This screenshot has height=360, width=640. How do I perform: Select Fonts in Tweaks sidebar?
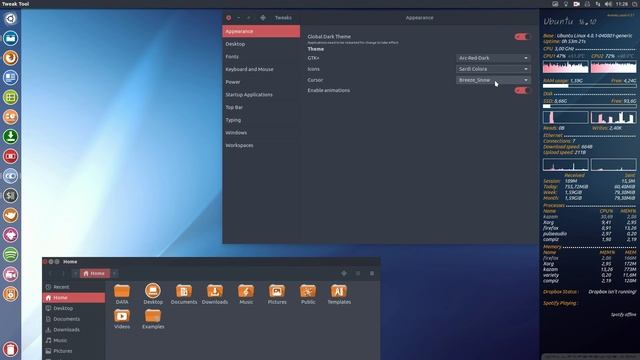(261, 56)
